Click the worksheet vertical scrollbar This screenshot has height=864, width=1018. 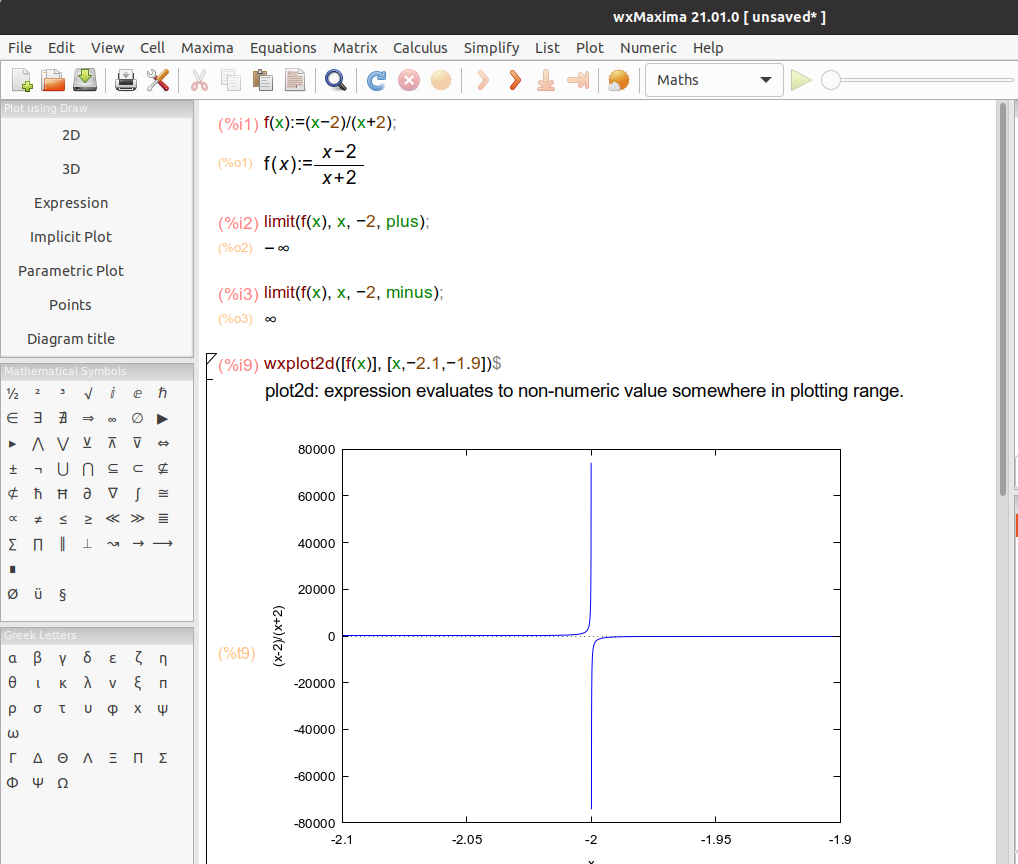click(x=1002, y=300)
